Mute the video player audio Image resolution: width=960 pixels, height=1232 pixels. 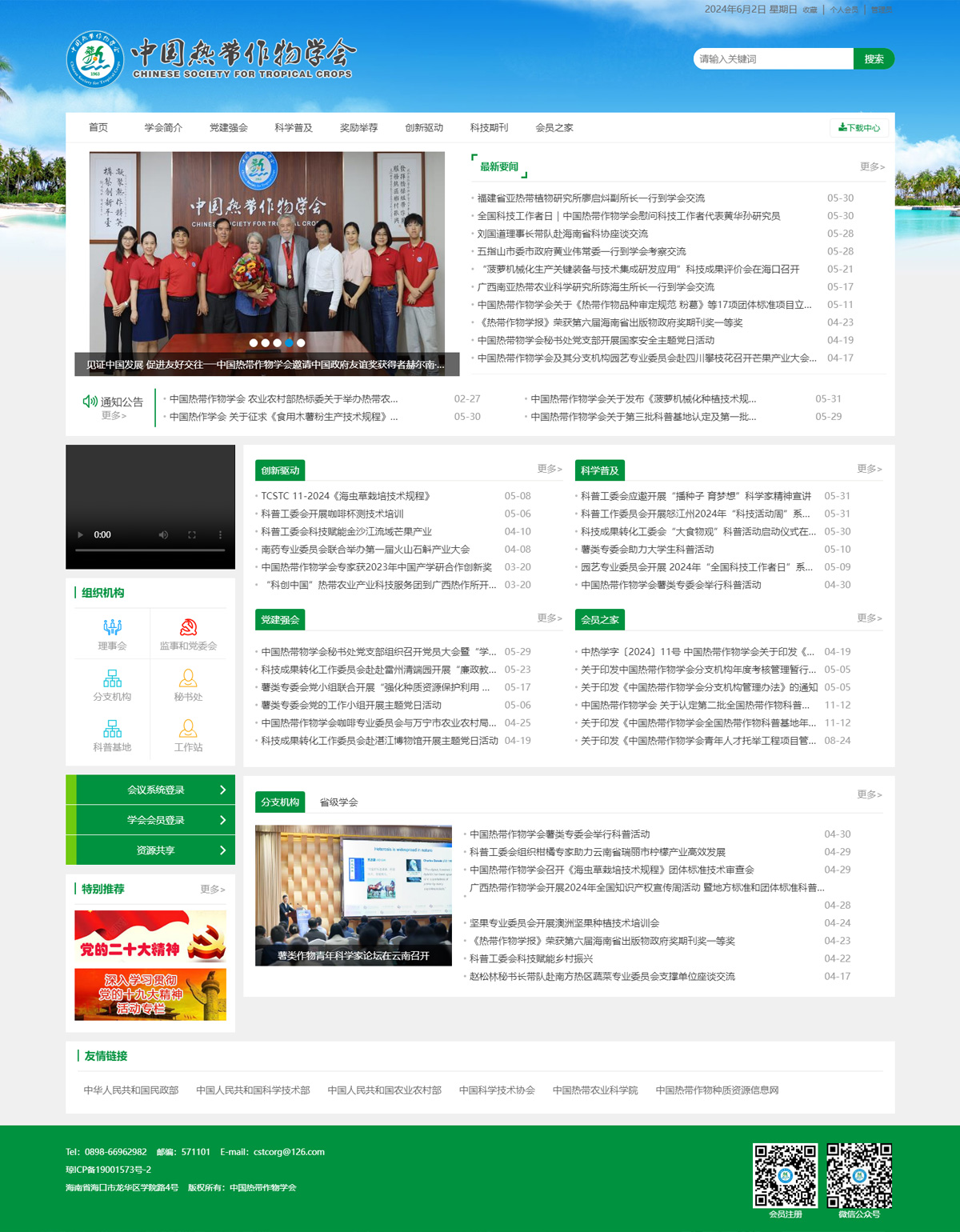point(164,534)
